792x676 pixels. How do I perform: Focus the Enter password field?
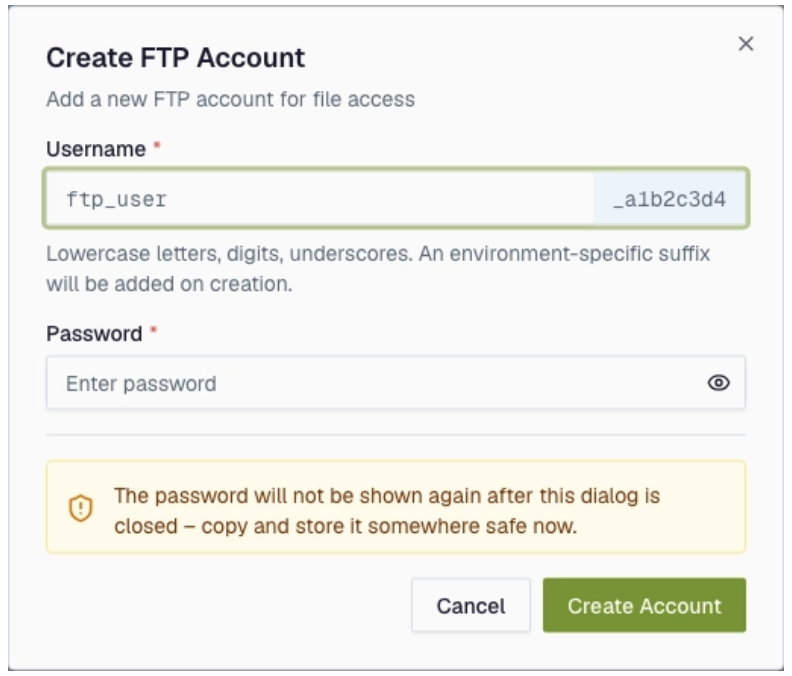pos(396,383)
